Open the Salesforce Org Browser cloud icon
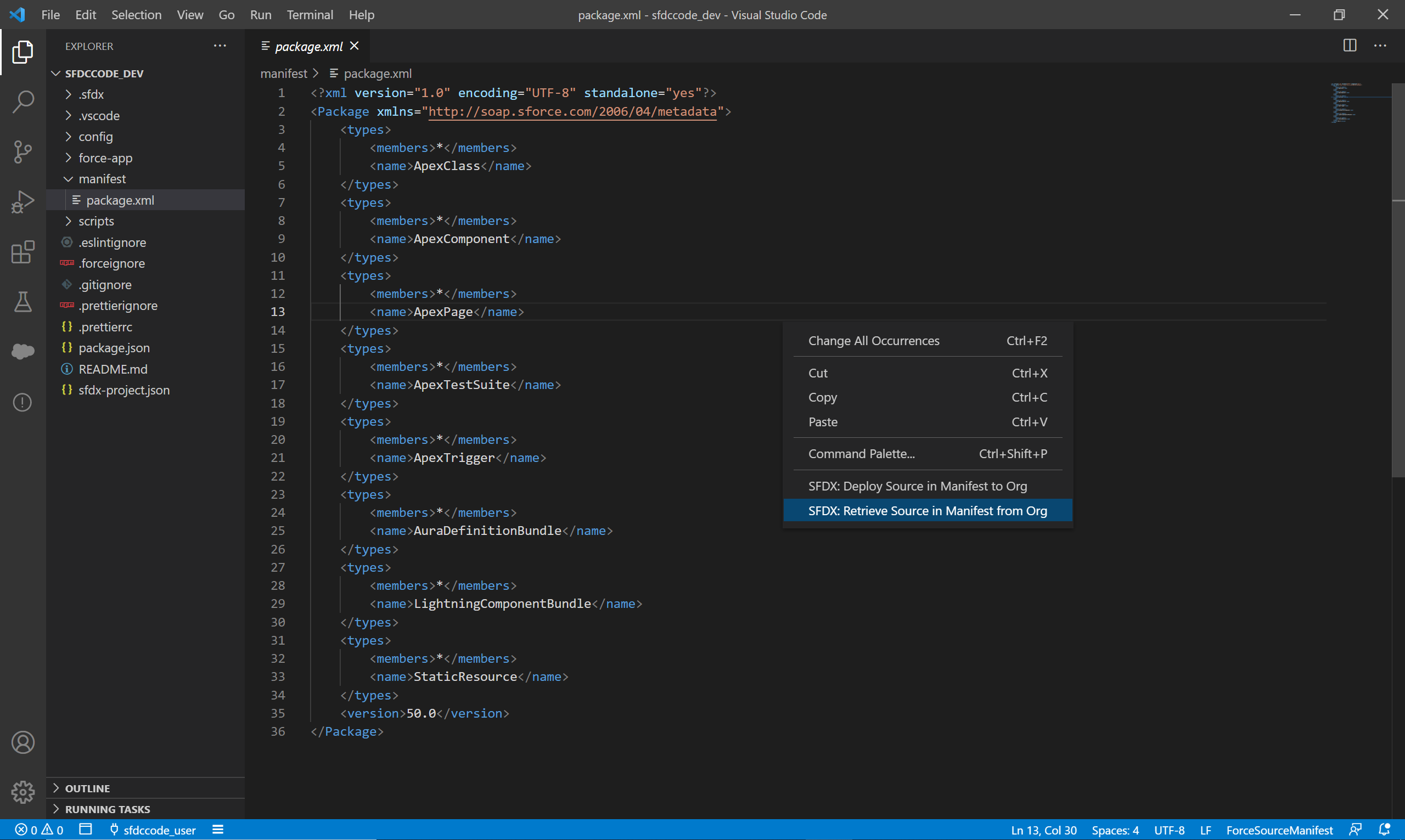This screenshot has height=840, width=1405. [23, 352]
